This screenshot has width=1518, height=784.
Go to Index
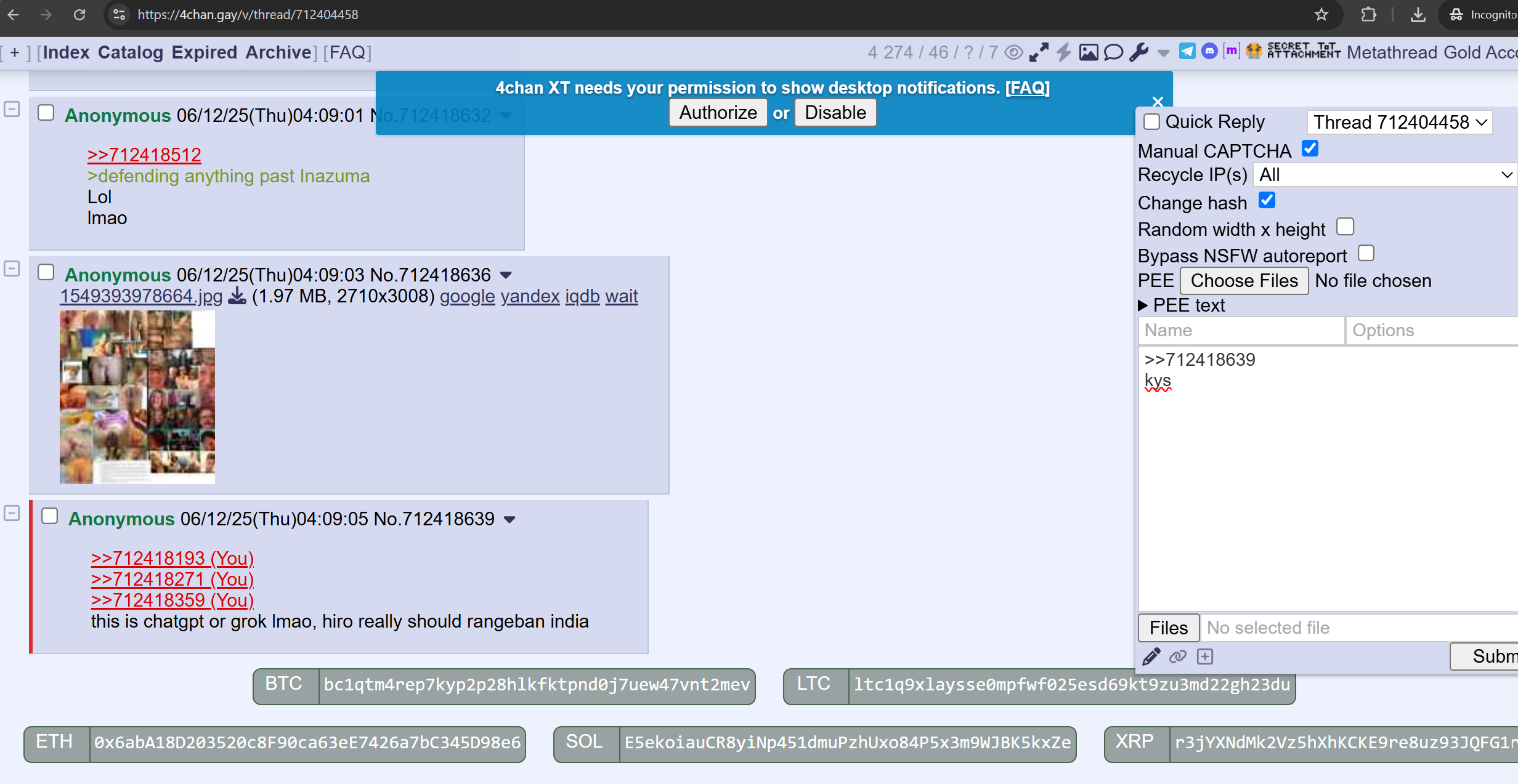(x=67, y=52)
